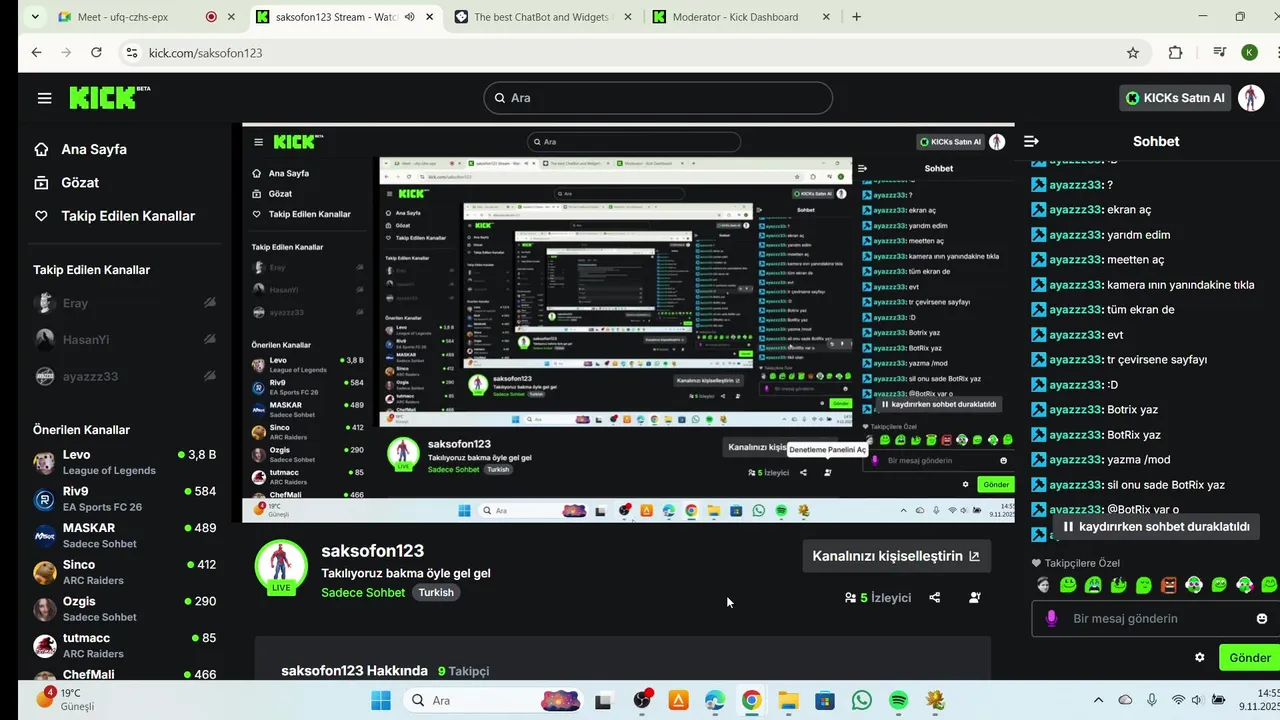Screen dimensions: 1280x720
Task: Resume chat via kaydırırken sohbet duraklatıldı
Action: pyautogui.click(x=1156, y=526)
